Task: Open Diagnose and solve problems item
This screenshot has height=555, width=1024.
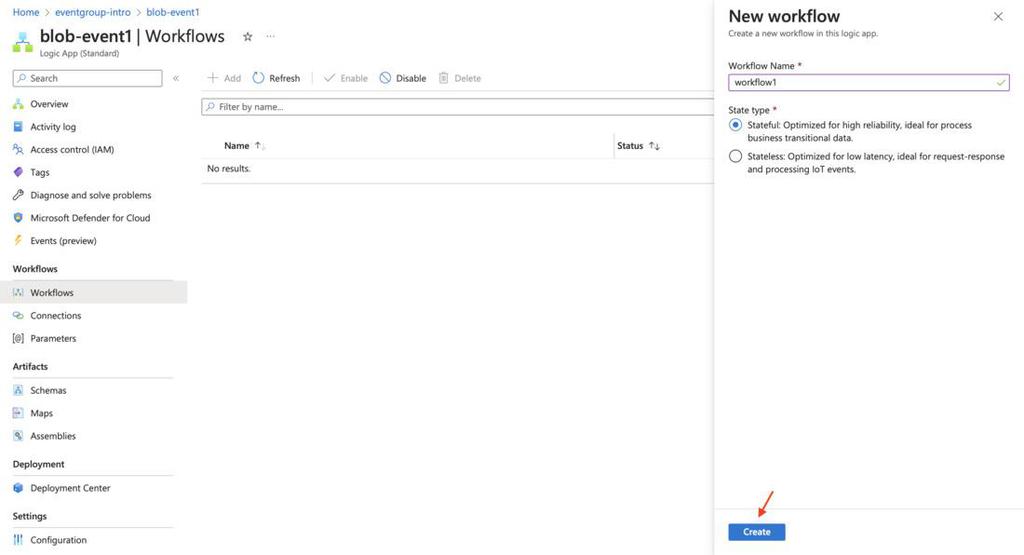Action: click(x=93, y=195)
